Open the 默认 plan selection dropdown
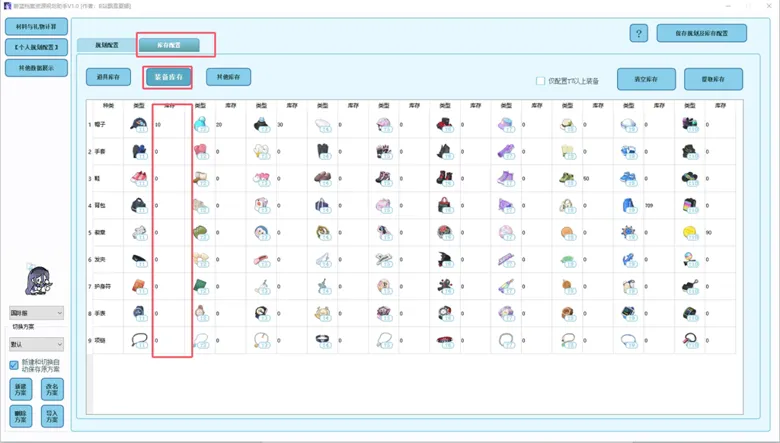This screenshot has width=780, height=443. tap(36, 344)
